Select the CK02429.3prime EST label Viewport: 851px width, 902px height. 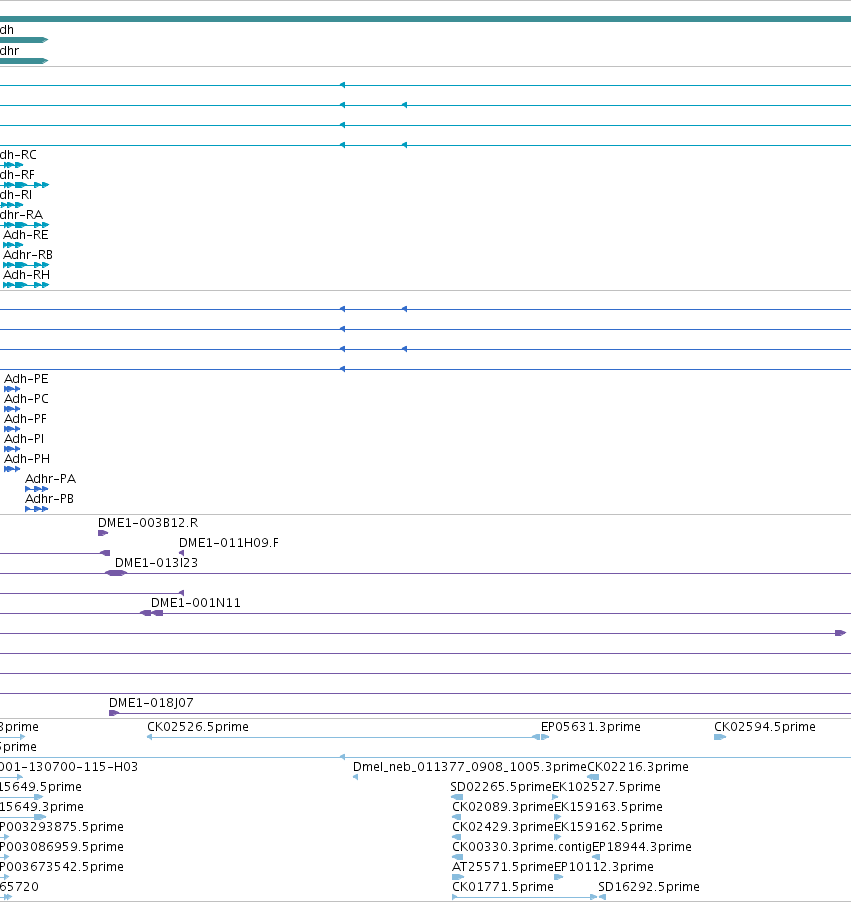(x=503, y=827)
